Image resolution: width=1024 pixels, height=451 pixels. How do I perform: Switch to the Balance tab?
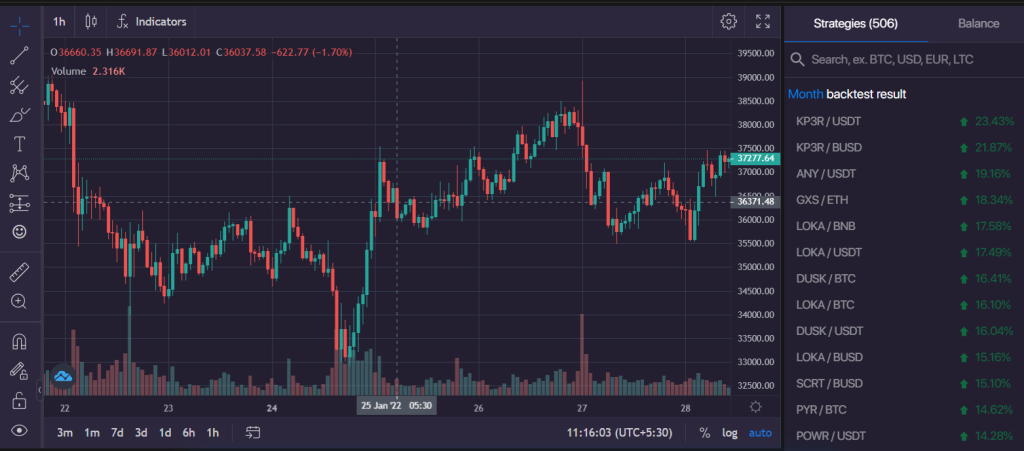[978, 23]
